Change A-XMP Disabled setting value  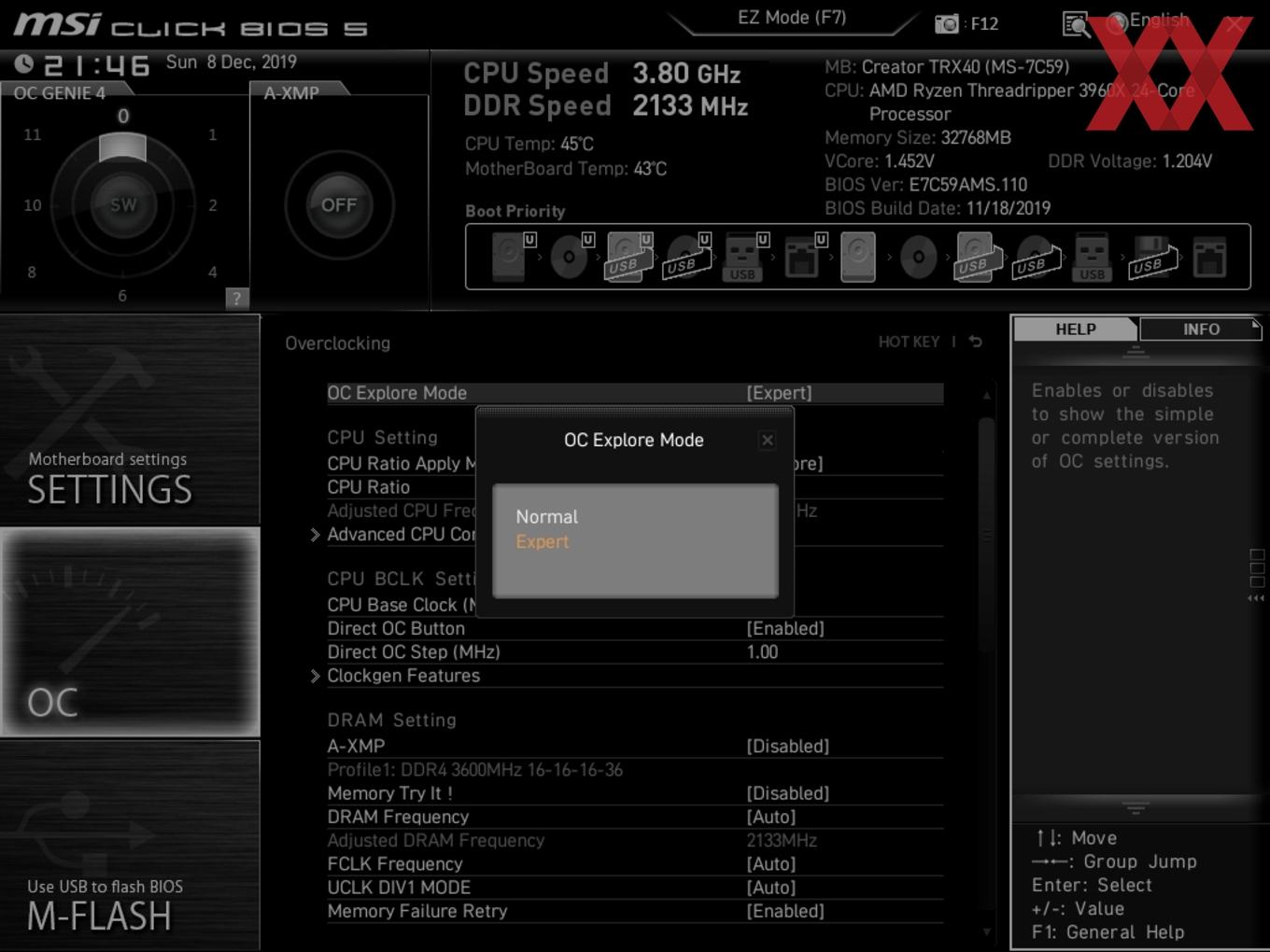787,746
